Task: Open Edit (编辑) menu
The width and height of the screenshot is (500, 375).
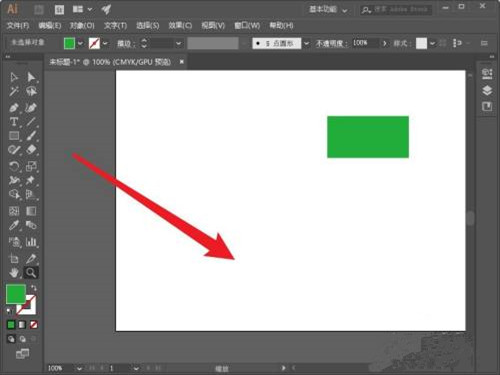Action: (50, 26)
